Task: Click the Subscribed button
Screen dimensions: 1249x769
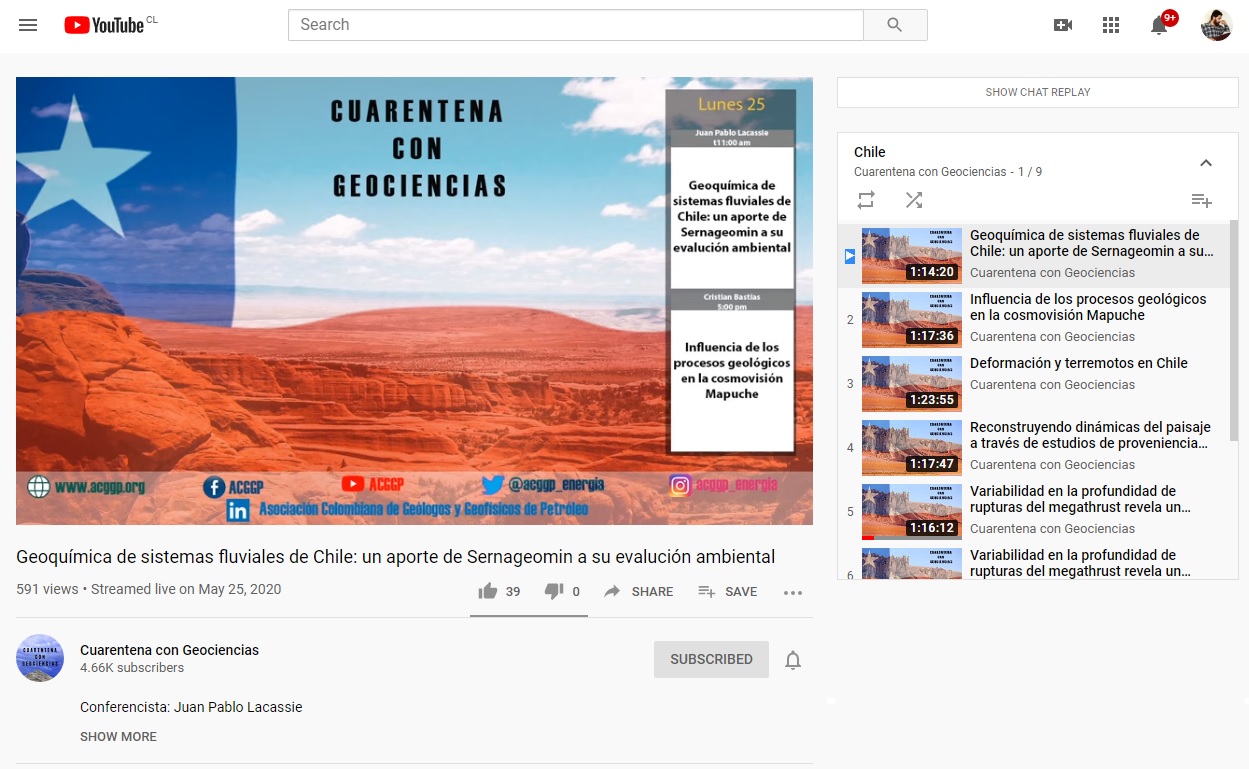Action: pyautogui.click(x=711, y=660)
